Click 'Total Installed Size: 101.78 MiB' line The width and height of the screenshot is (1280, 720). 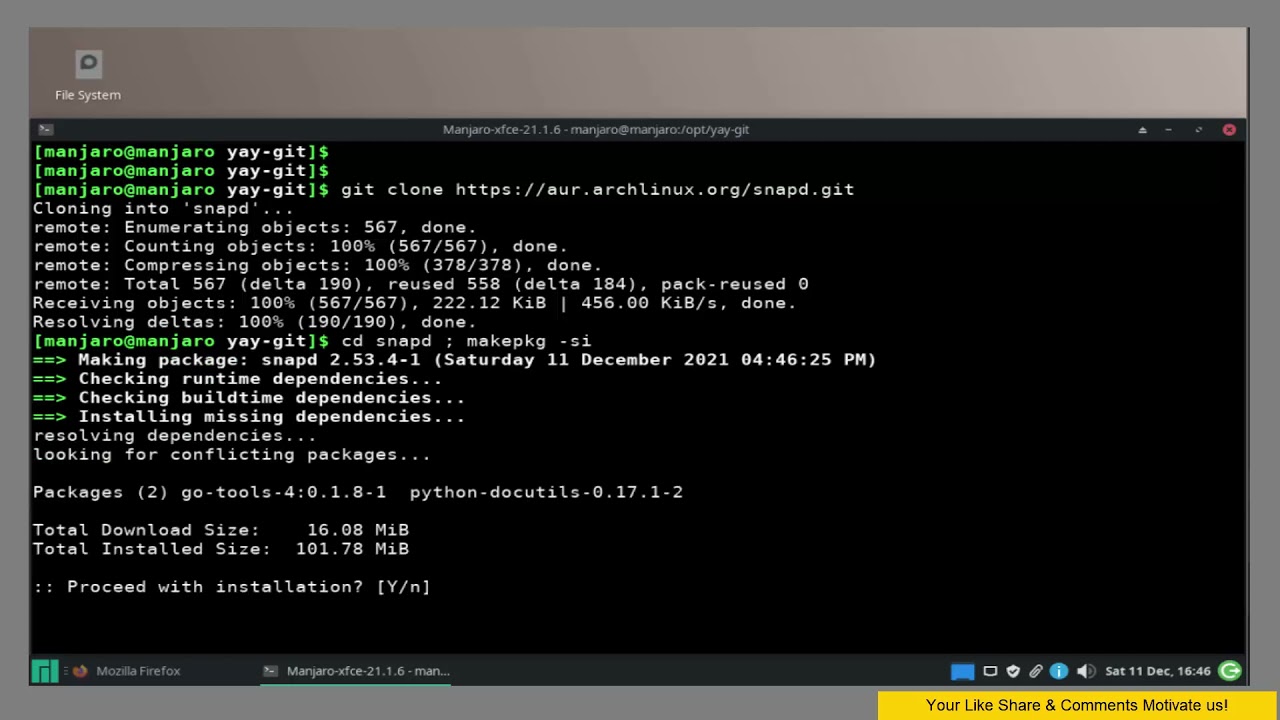[221, 549]
